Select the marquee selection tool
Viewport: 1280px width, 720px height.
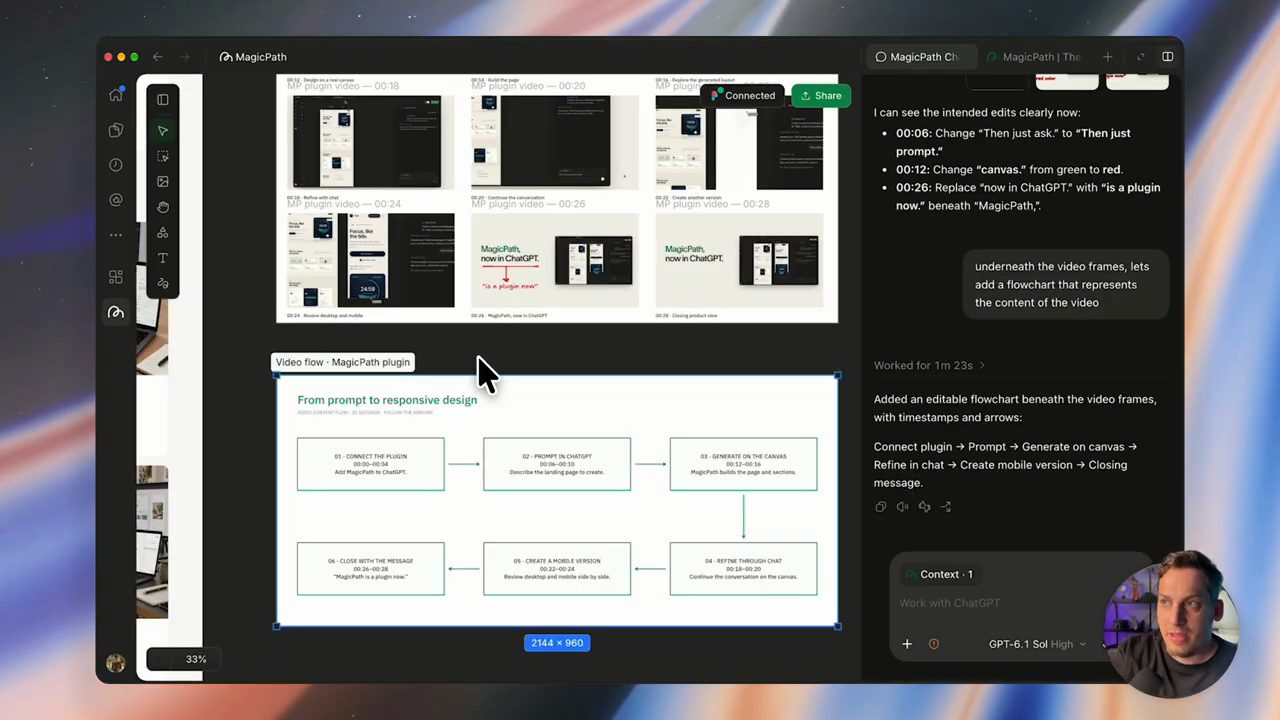click(x=163, y=157)
